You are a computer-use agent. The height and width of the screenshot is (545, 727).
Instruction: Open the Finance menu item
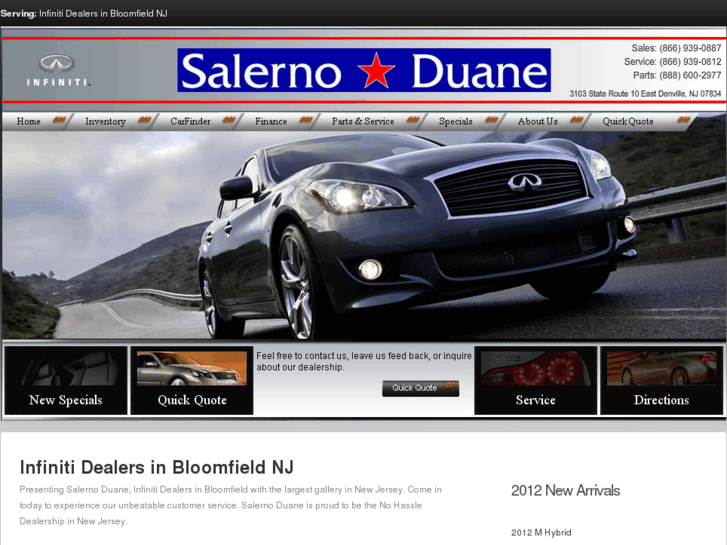click(x=271, y=121)
